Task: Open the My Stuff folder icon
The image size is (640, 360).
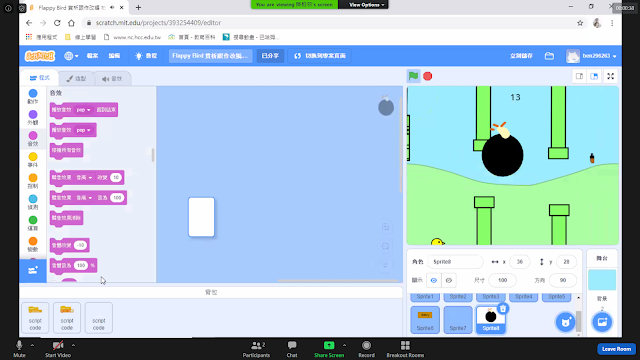Action: point(549,56)
